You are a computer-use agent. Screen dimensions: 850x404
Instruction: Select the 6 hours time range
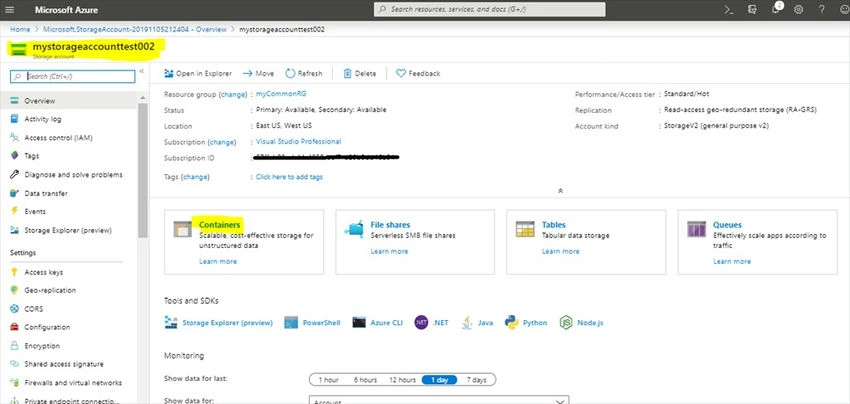pyautogui.click(x=365, y=380)
